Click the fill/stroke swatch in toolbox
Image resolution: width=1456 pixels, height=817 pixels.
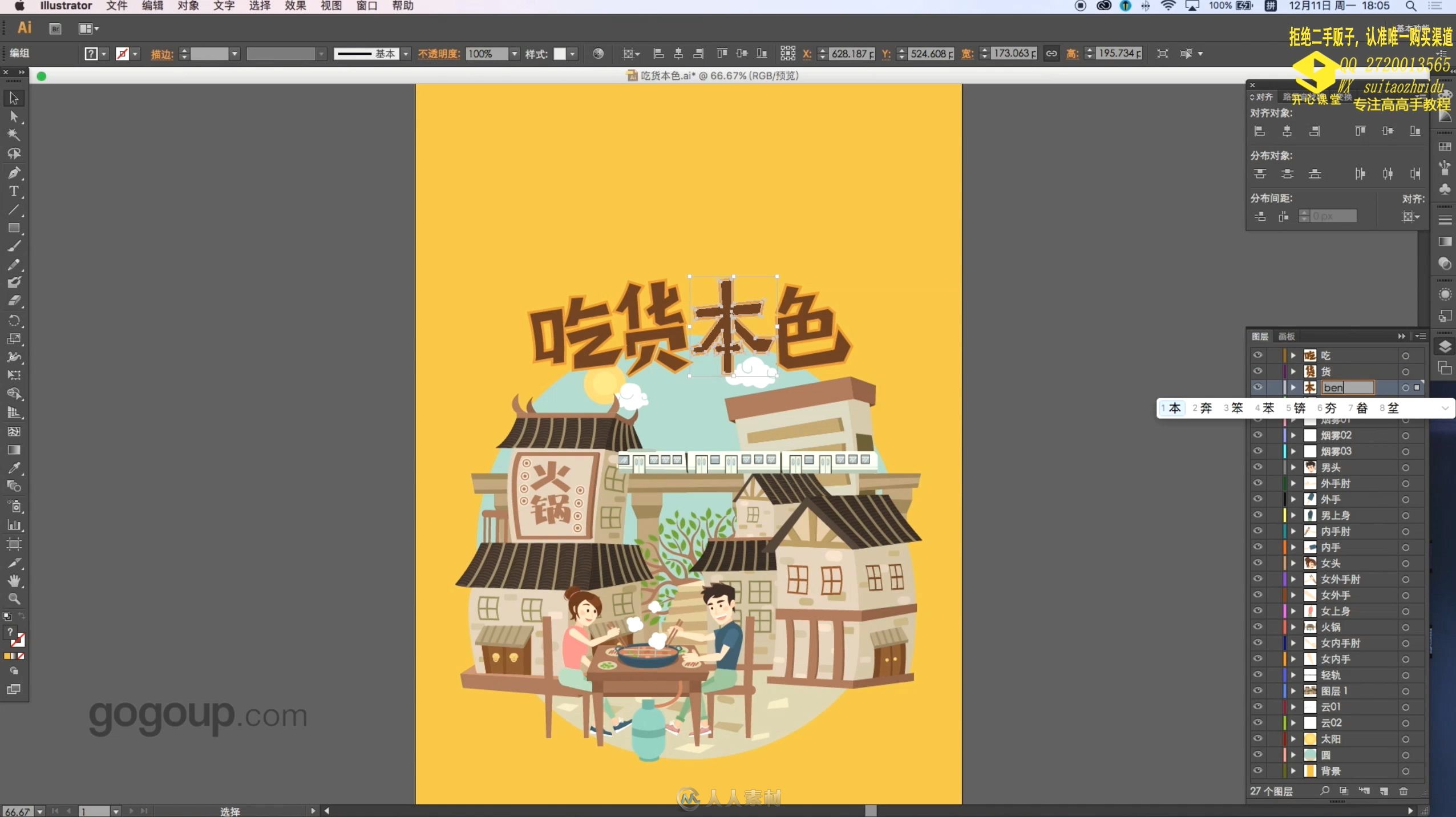(x=14, y=636)
